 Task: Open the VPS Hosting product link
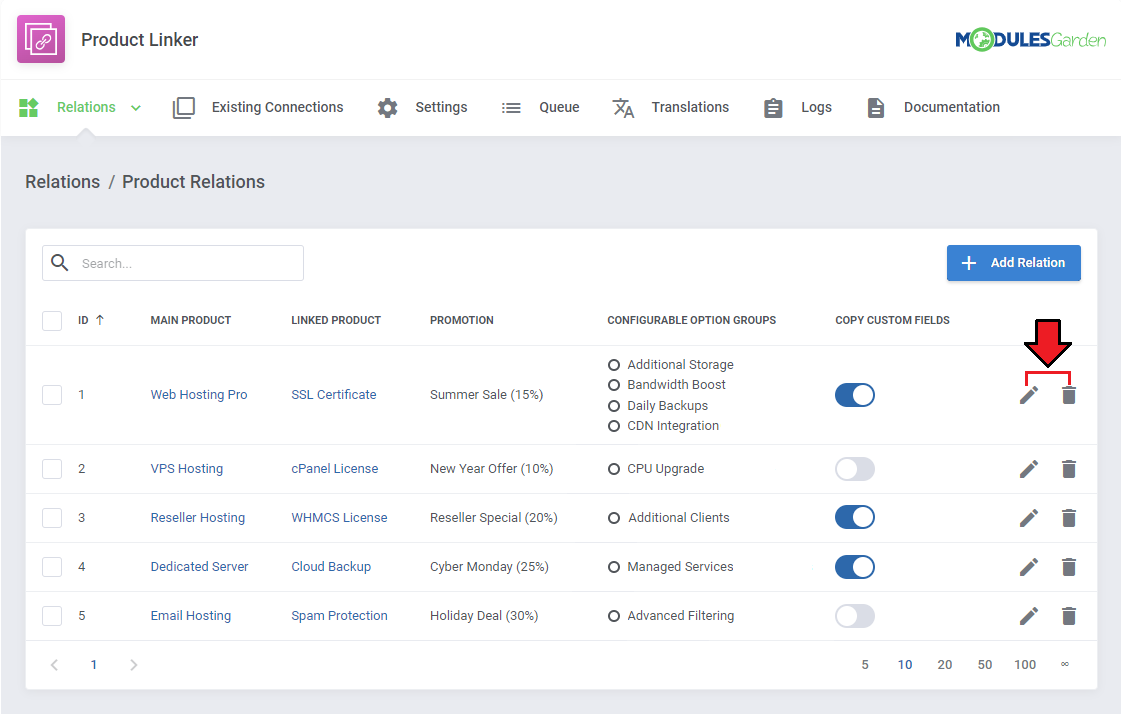[187, 469]
